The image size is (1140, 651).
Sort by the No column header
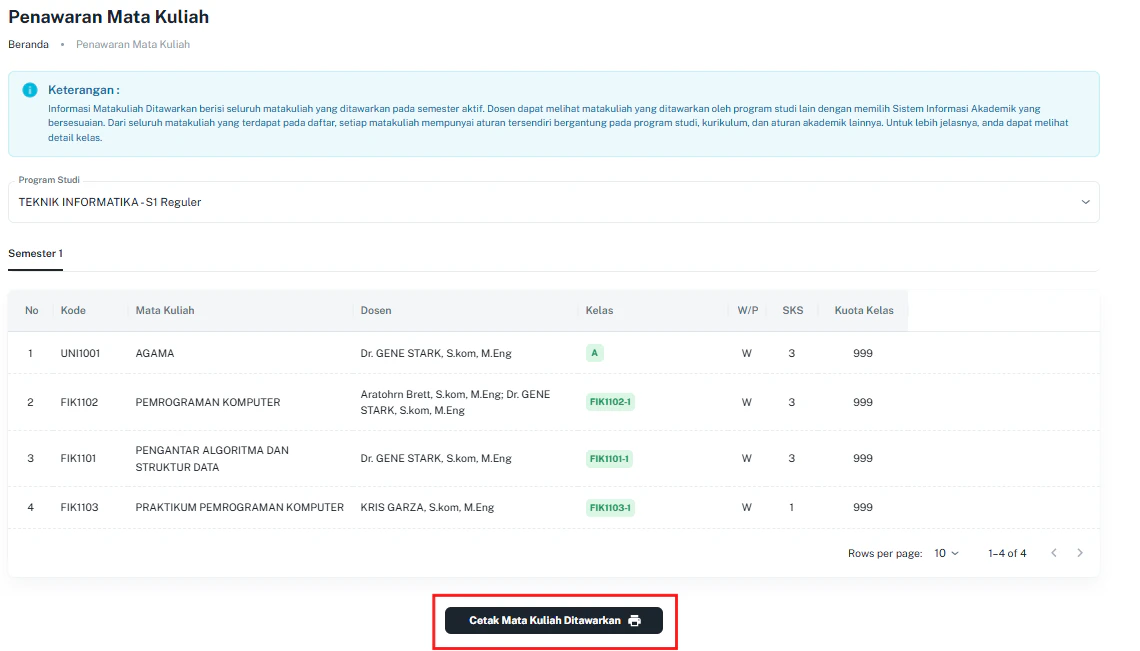click(x=31, y=311)
